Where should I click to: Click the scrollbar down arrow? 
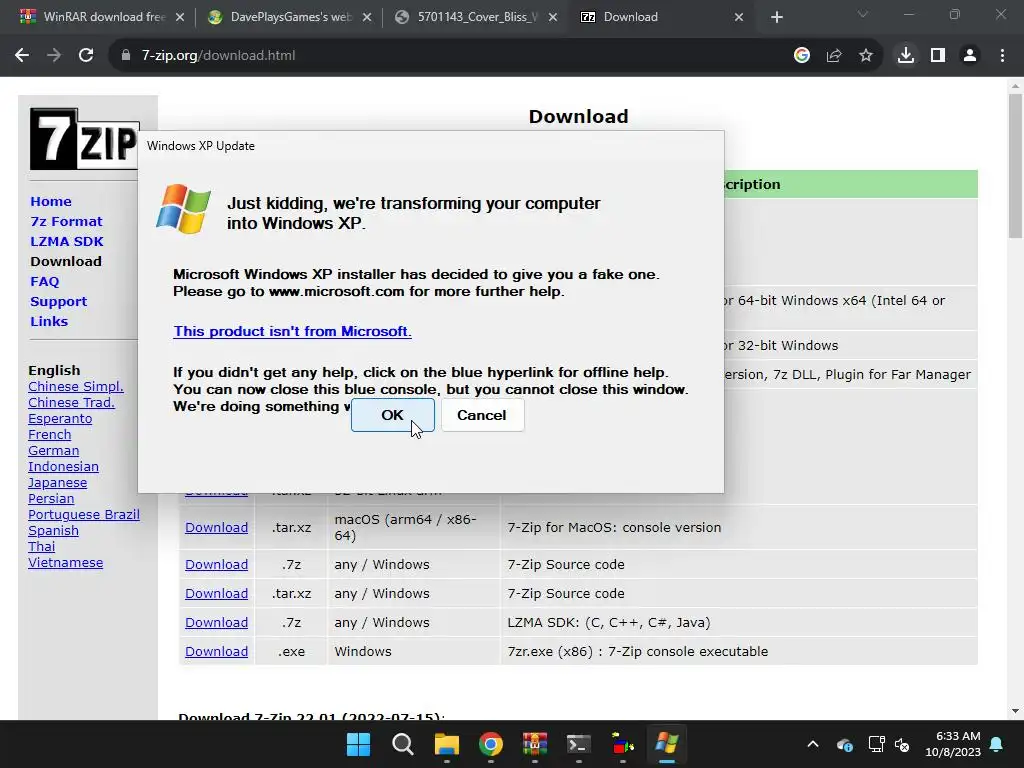pyautogui.click(x=1015, y=711)
